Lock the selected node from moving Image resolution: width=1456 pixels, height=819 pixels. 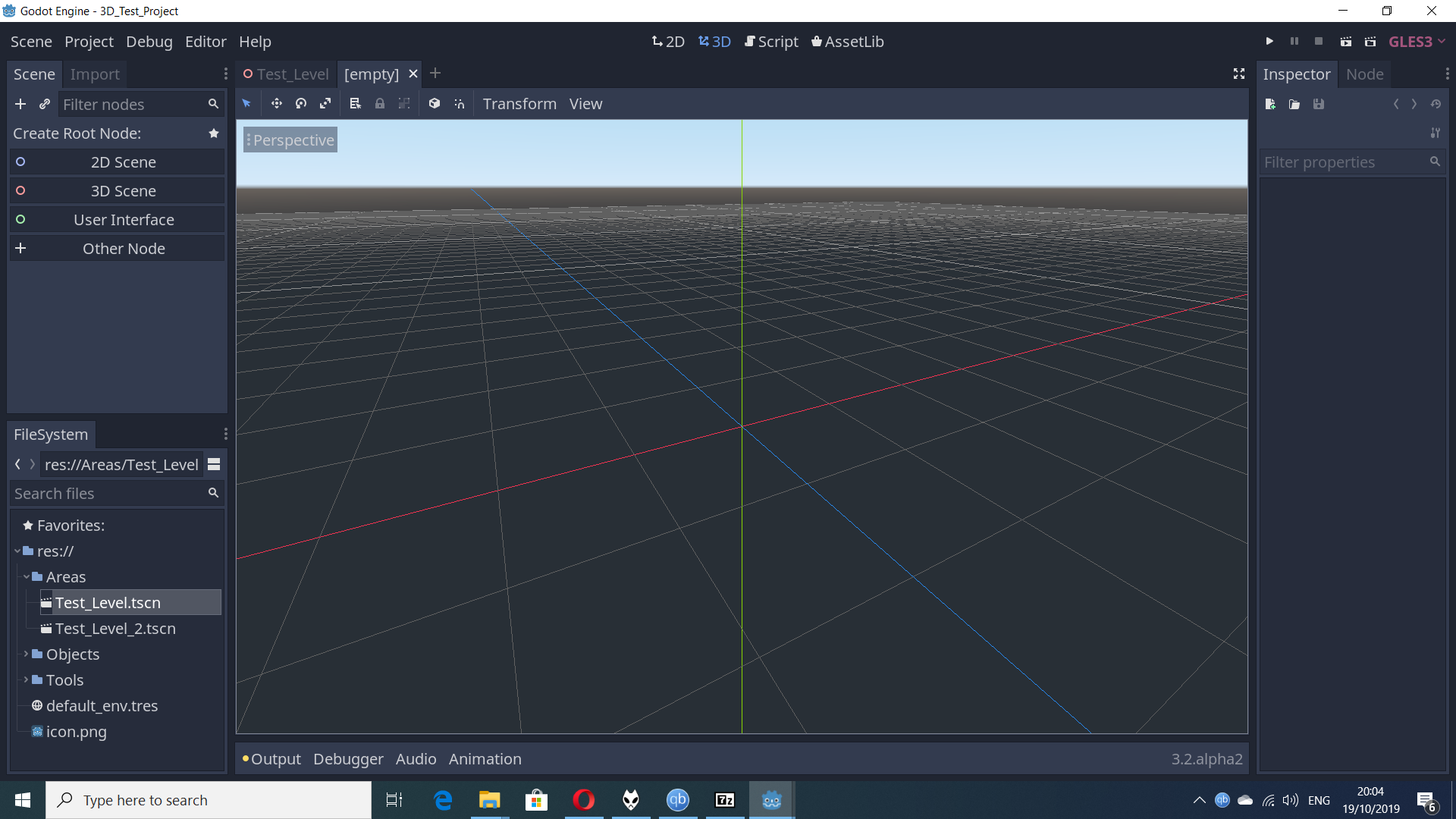pos(379,103)
